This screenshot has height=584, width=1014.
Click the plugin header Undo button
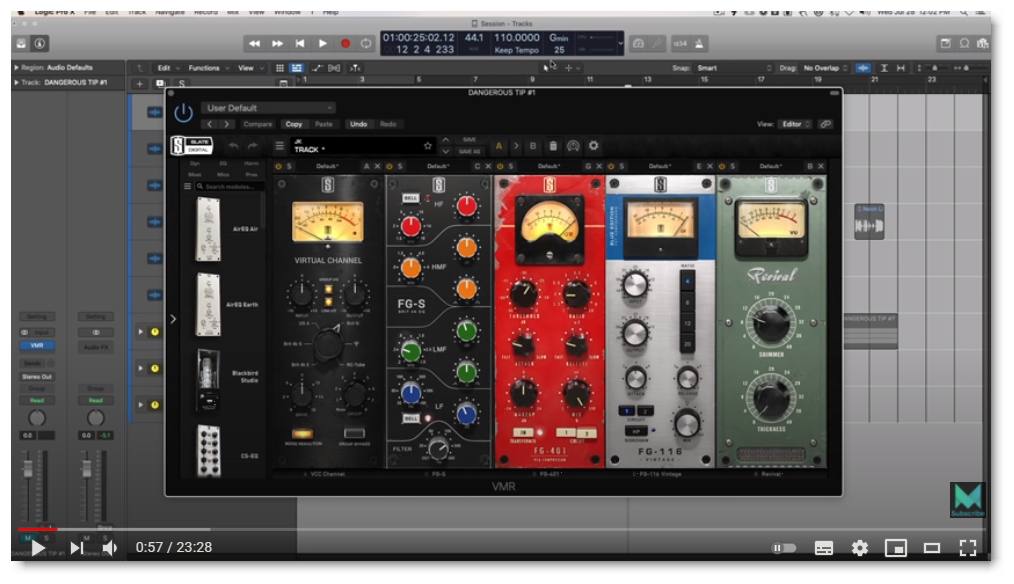(358, 124)
